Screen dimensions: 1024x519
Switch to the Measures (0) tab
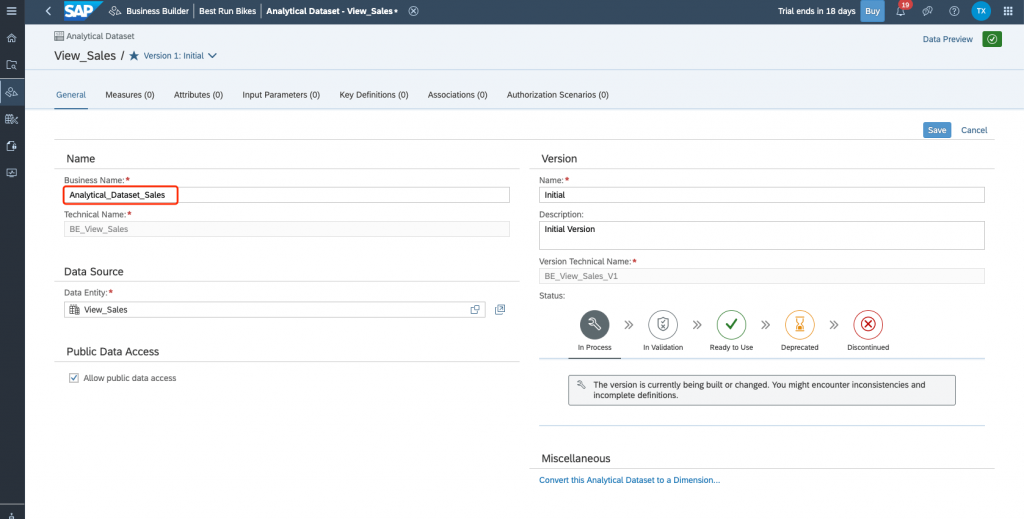tap(130, 95)
